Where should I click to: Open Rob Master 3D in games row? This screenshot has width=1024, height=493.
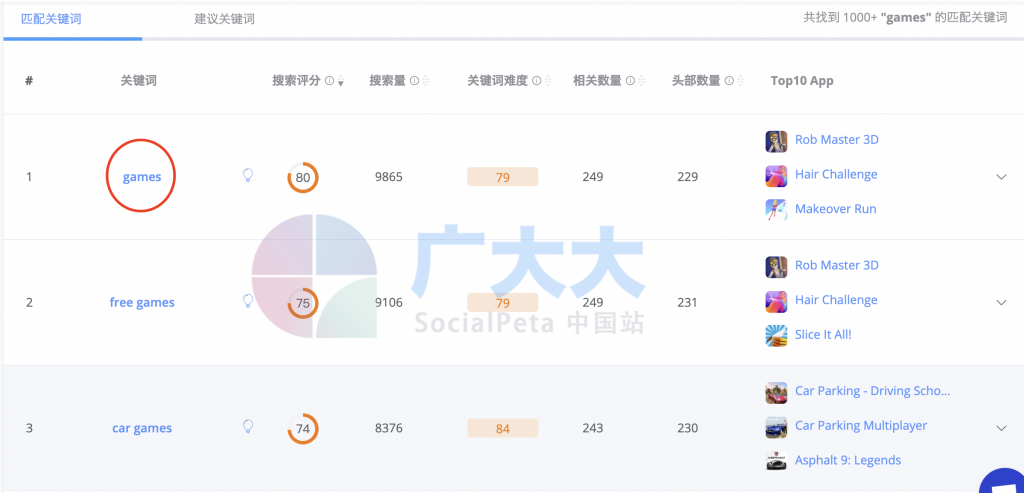click(837, 140)
